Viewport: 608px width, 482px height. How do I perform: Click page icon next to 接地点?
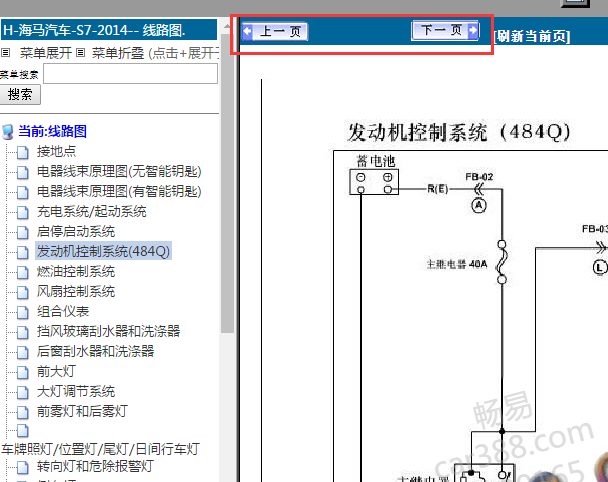click(23, 153)
